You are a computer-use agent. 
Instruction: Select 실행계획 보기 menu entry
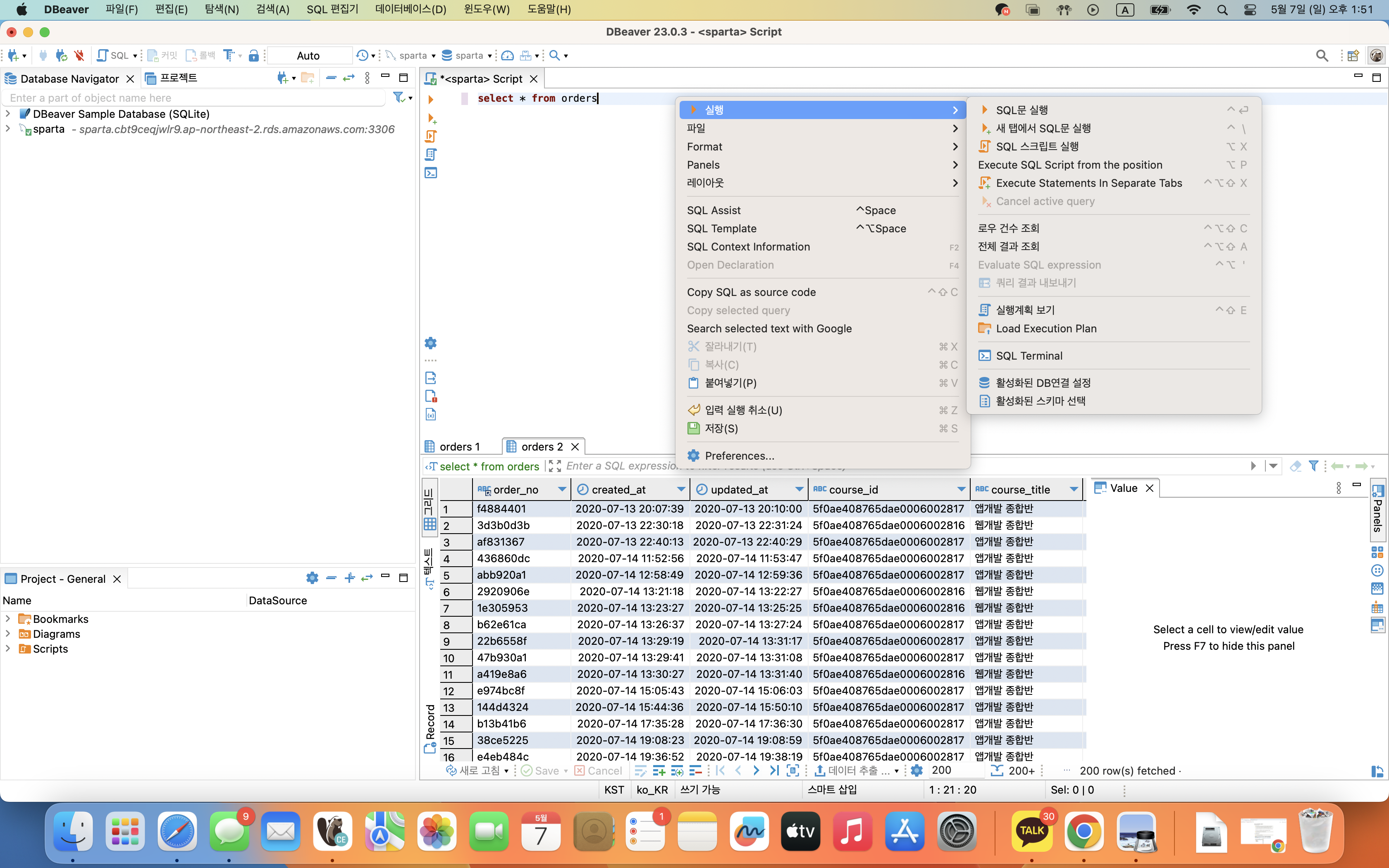point(1114,310)
